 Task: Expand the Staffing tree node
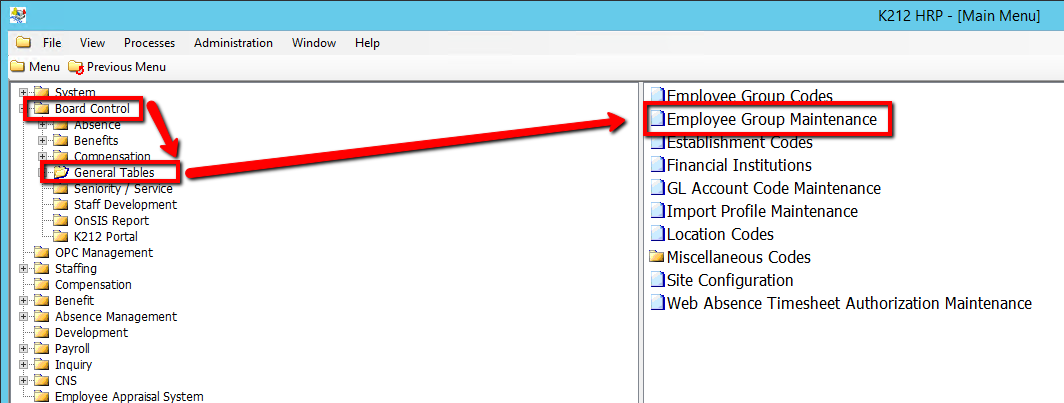point(23,269)
